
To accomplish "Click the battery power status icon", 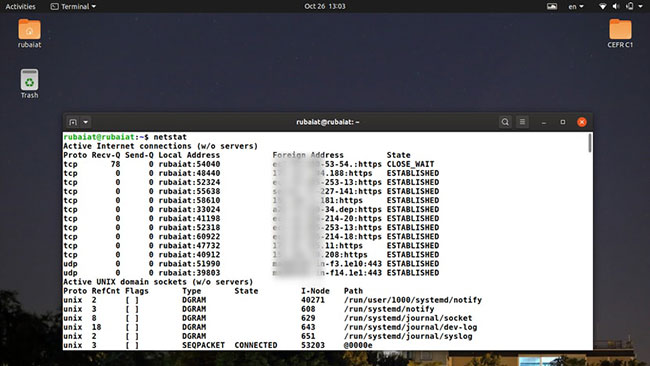I will pyautogui.click(x=630, y=6).
